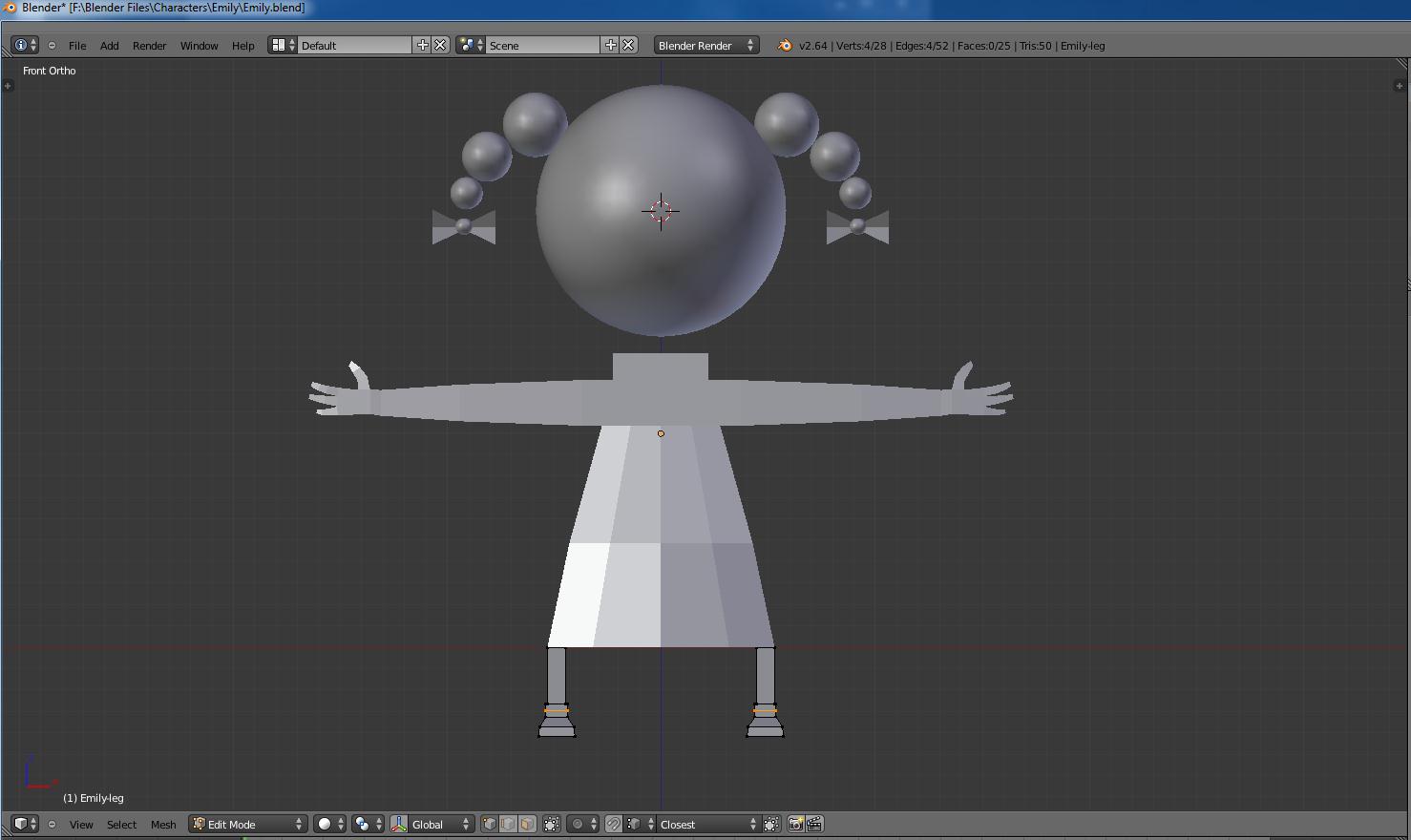This screenshot has height=840, width=1411.
Task: Enable snap during transform magnet
Action: (614, 824)
